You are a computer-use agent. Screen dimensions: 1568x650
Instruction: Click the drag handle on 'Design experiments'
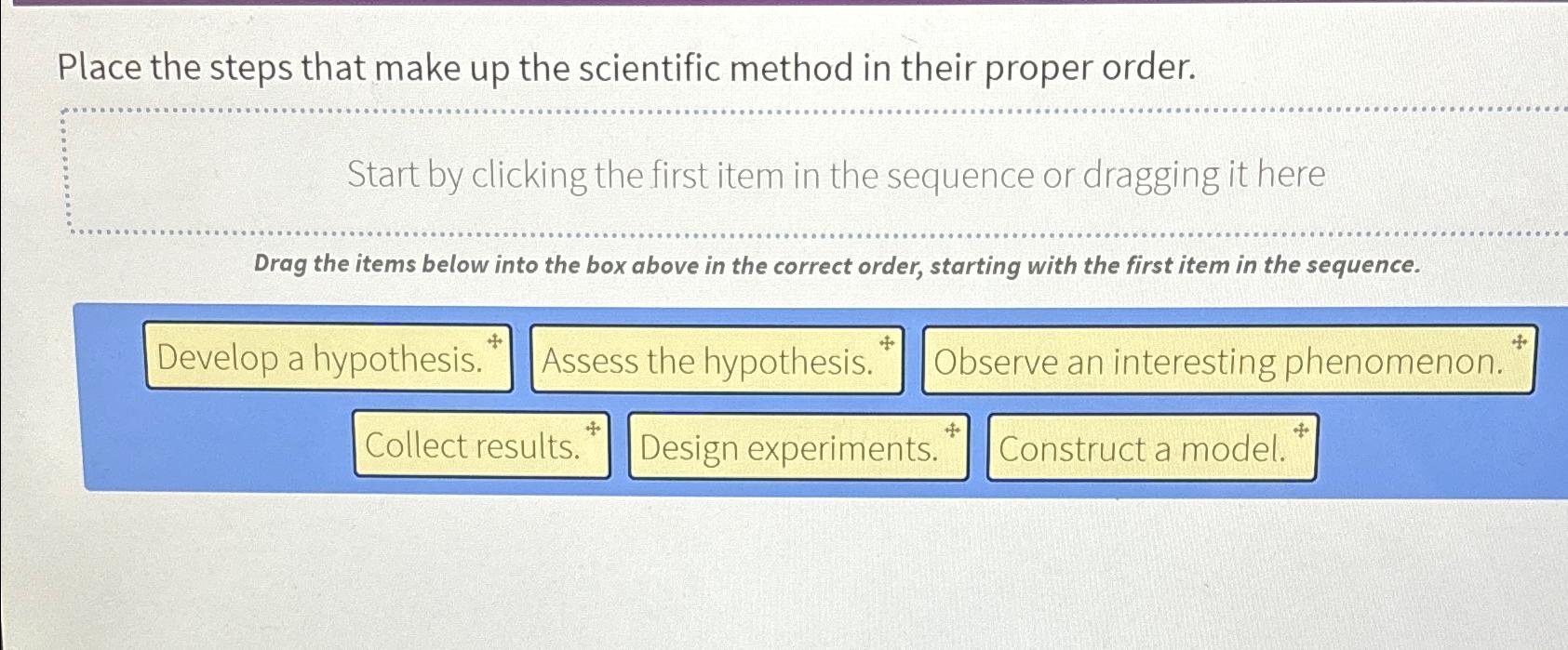[x=951, y=427]
